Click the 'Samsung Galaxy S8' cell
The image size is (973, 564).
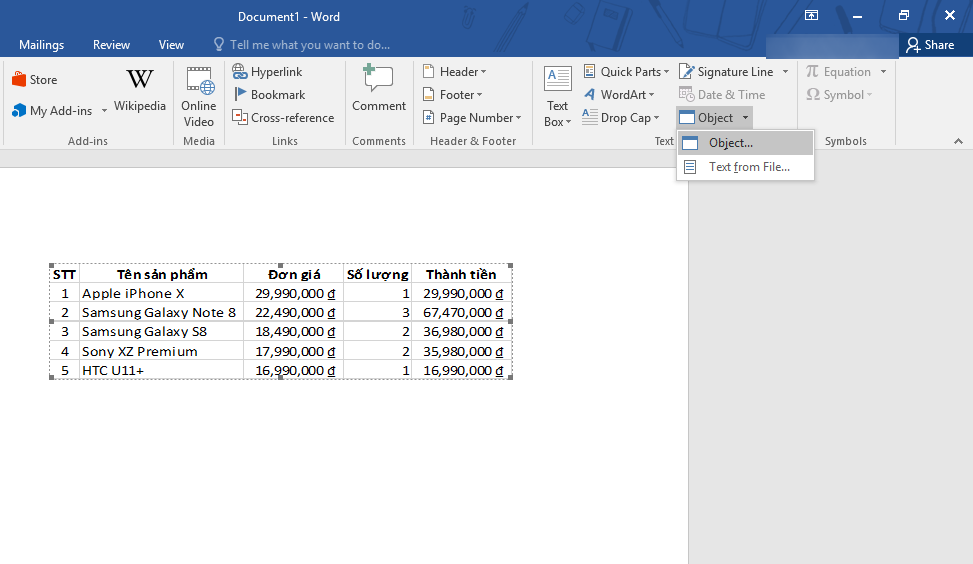click(161, 332)
